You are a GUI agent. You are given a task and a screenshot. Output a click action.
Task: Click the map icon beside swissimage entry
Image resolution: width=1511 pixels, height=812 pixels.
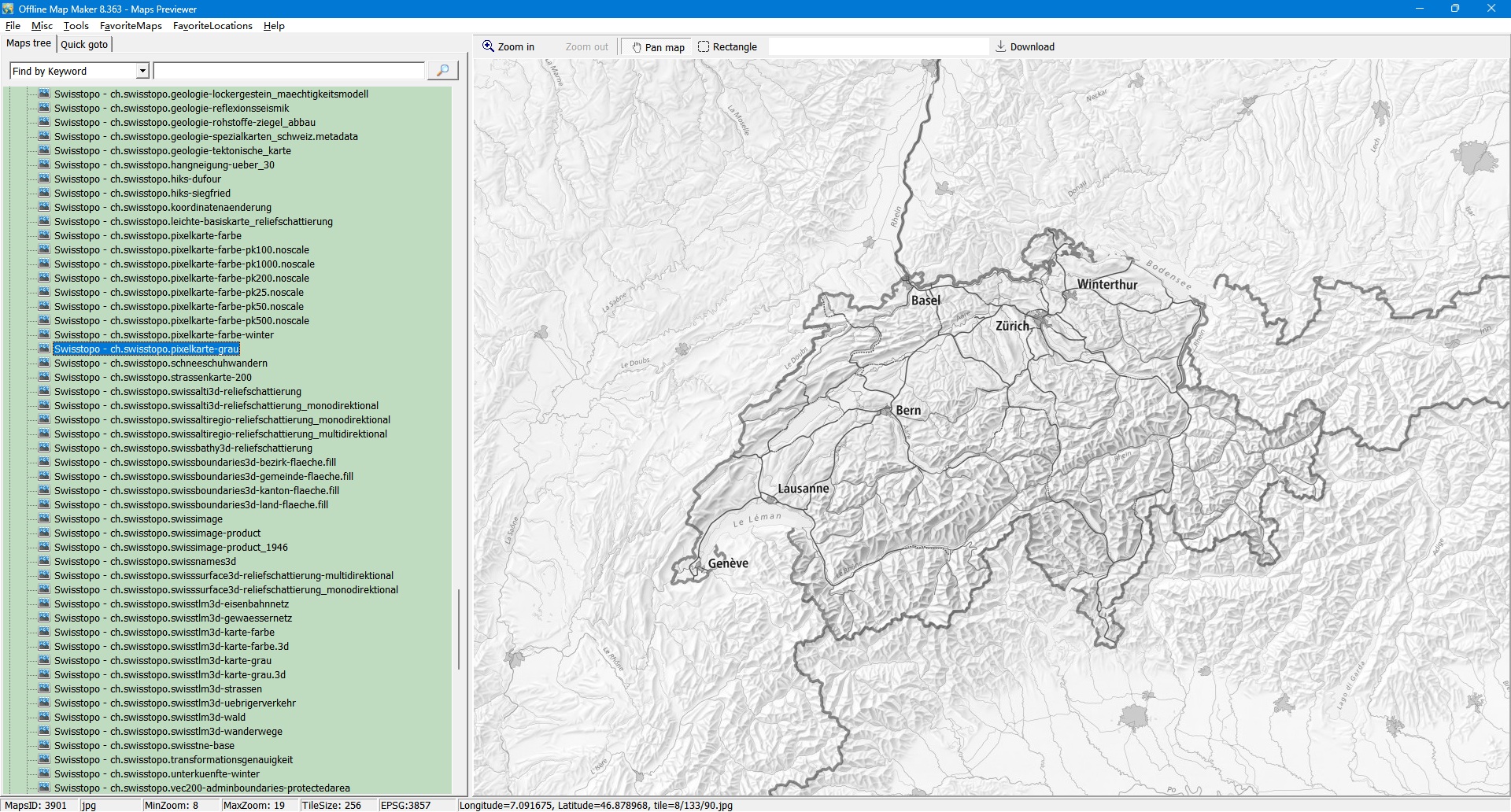tap(44, 519)
